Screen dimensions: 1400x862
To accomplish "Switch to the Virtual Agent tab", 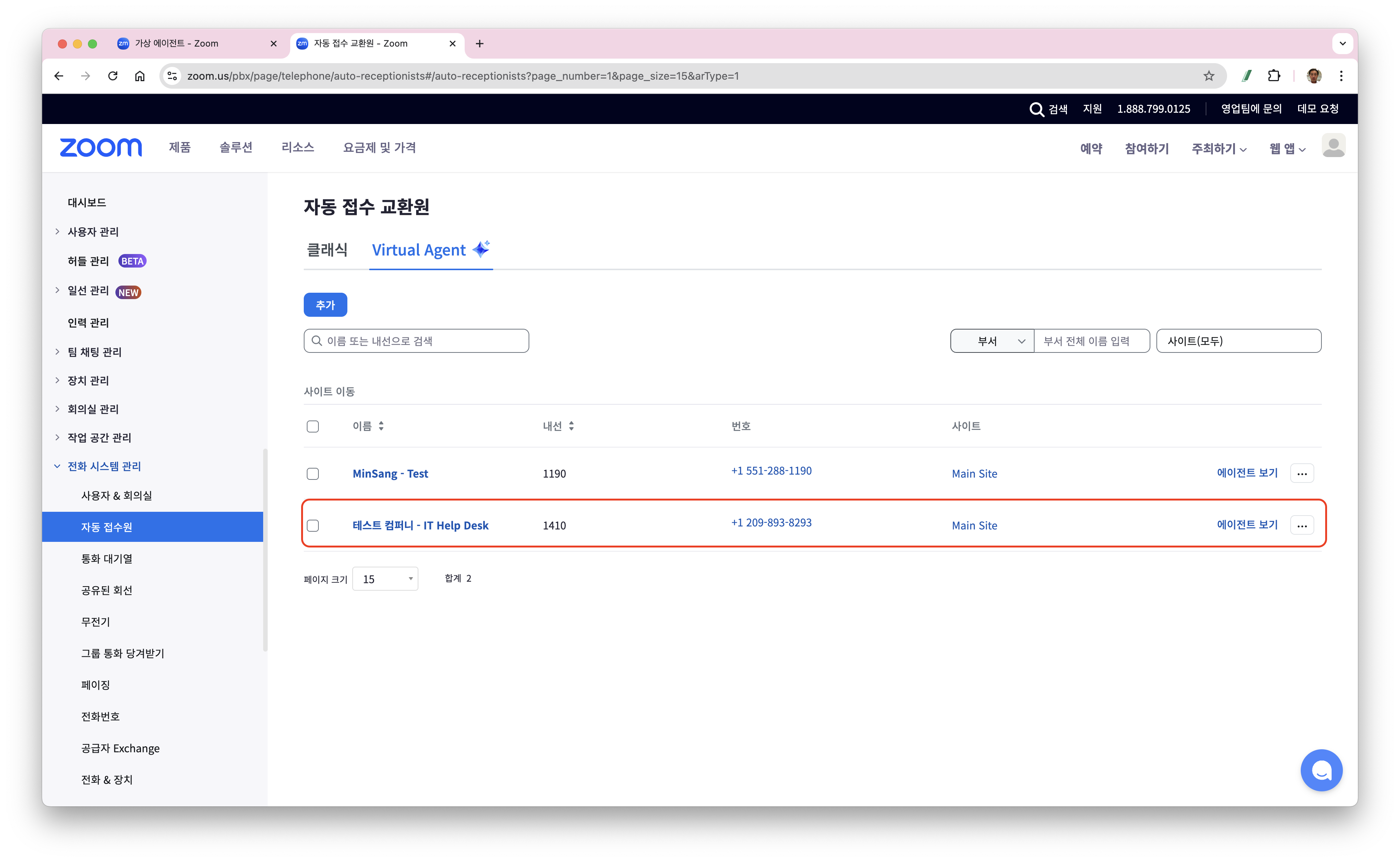I will tap(430, 250).
